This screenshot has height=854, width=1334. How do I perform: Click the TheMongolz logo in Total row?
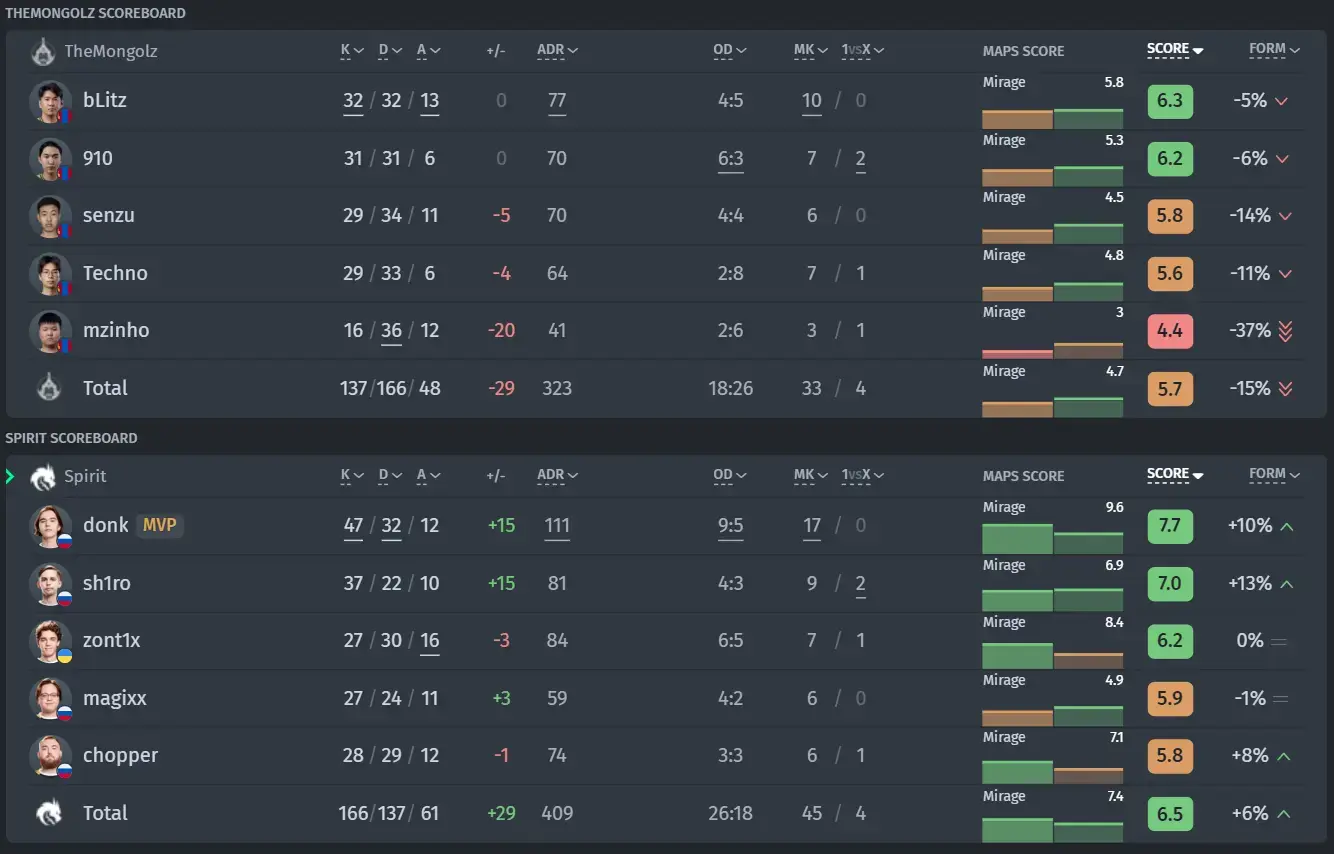pos(47,388)
